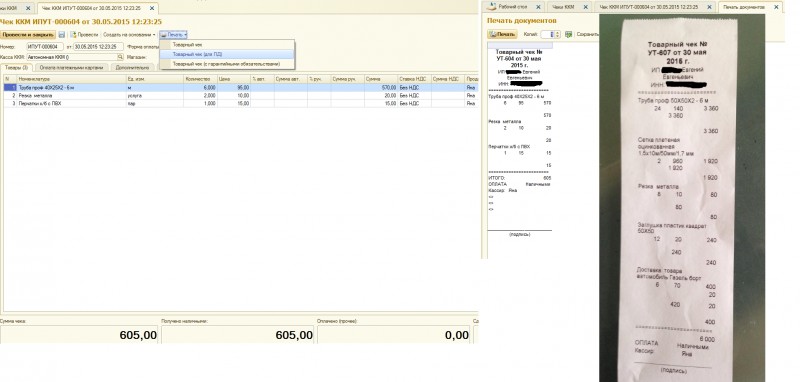Click the Касса ККМ field Автономная ККМ
800x382 pixels.
pyautogui.click(x=72, y=57)
